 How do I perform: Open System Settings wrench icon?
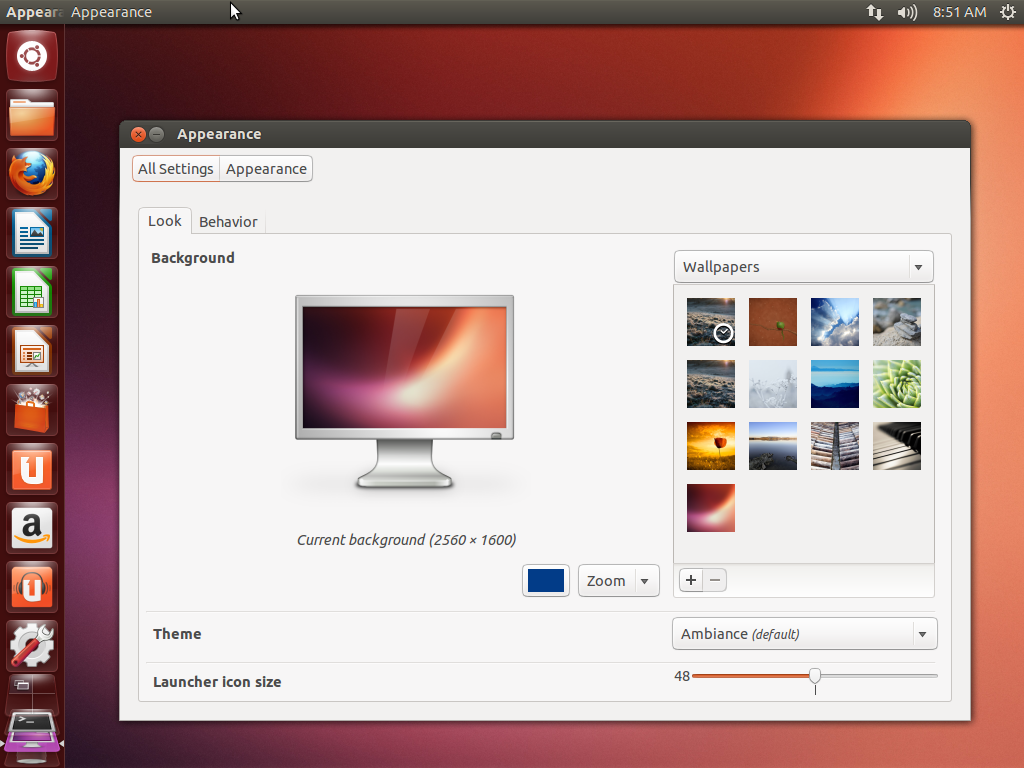32,645
